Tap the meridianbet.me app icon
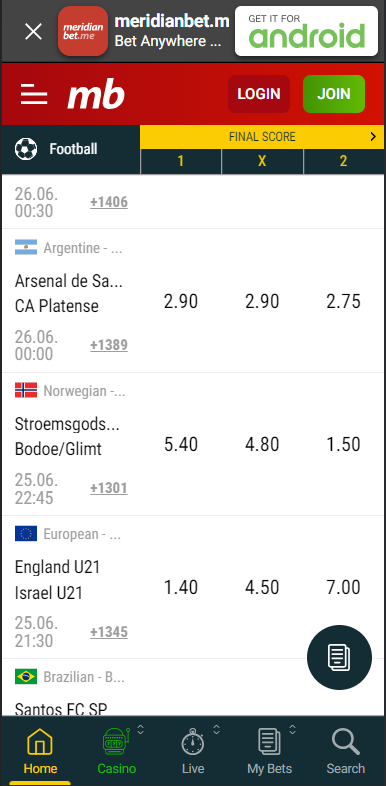The width and height of the screenshot is (386, 786). [83, 31]
